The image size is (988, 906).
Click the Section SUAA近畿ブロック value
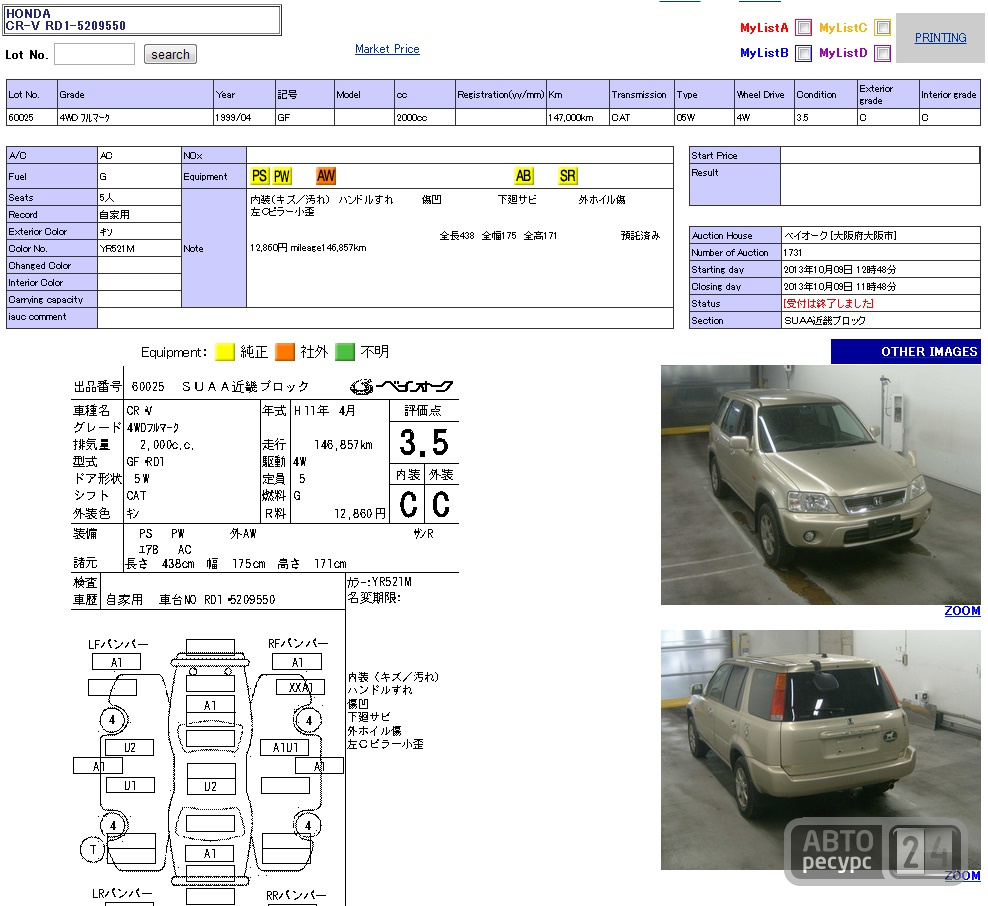click(x=824, y=320)
